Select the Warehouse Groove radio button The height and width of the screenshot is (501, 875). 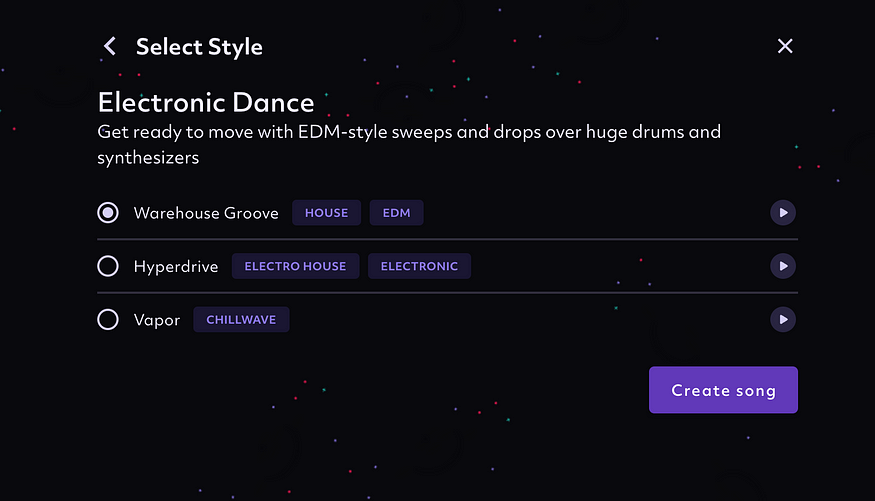(x=108, y=213)
